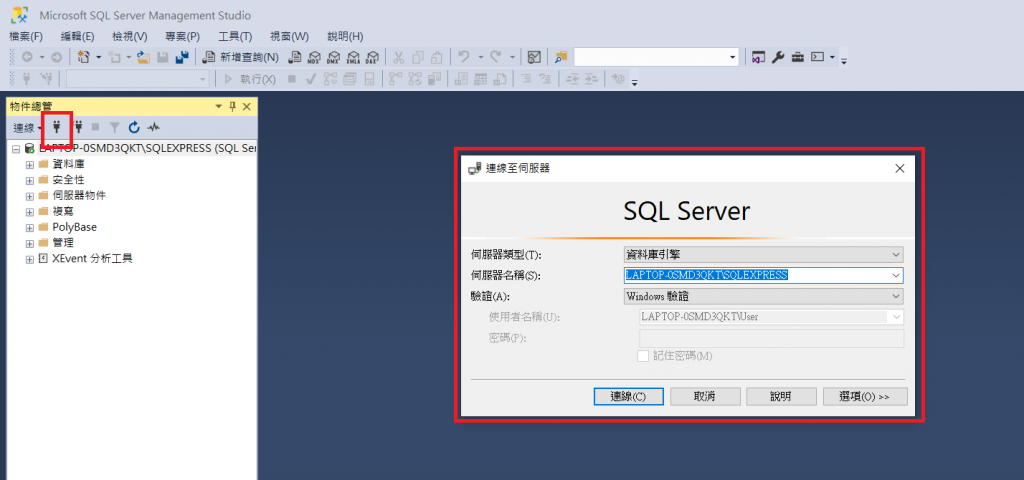Click the Cut scissors icon
Viewport: 1024px width, 480px height.
click(x=399, y=57)
